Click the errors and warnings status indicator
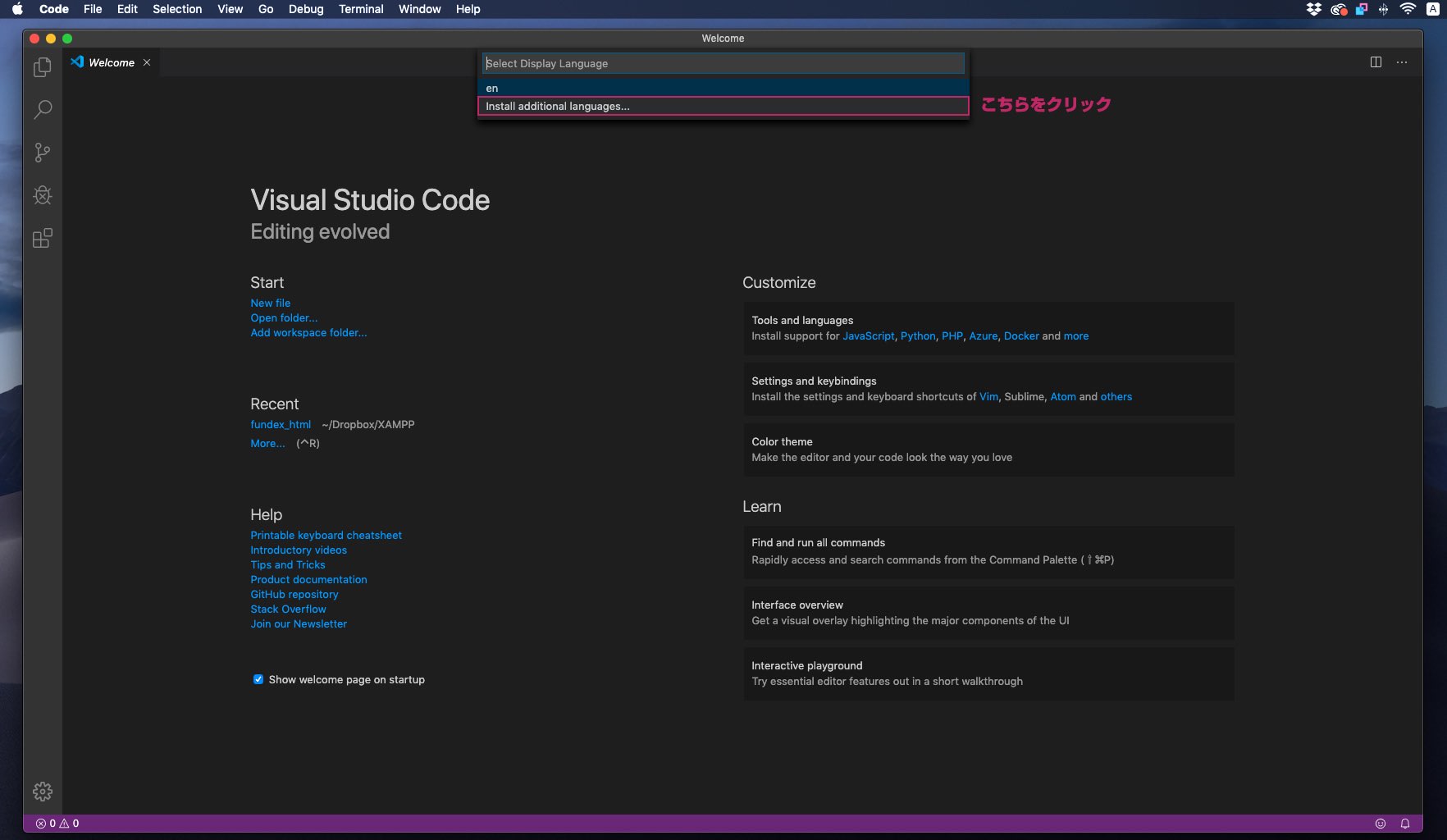Screen dimensions: 1447x840 (x=57, y=824)
